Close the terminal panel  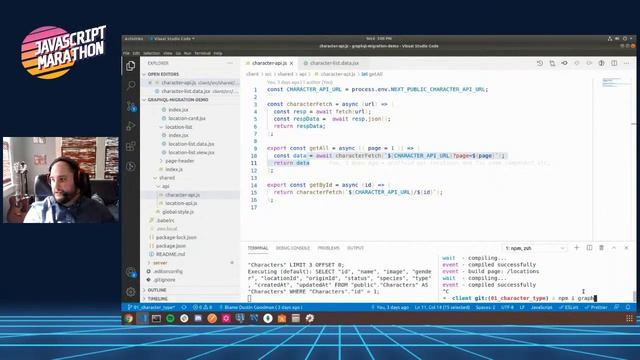[626, 248]
